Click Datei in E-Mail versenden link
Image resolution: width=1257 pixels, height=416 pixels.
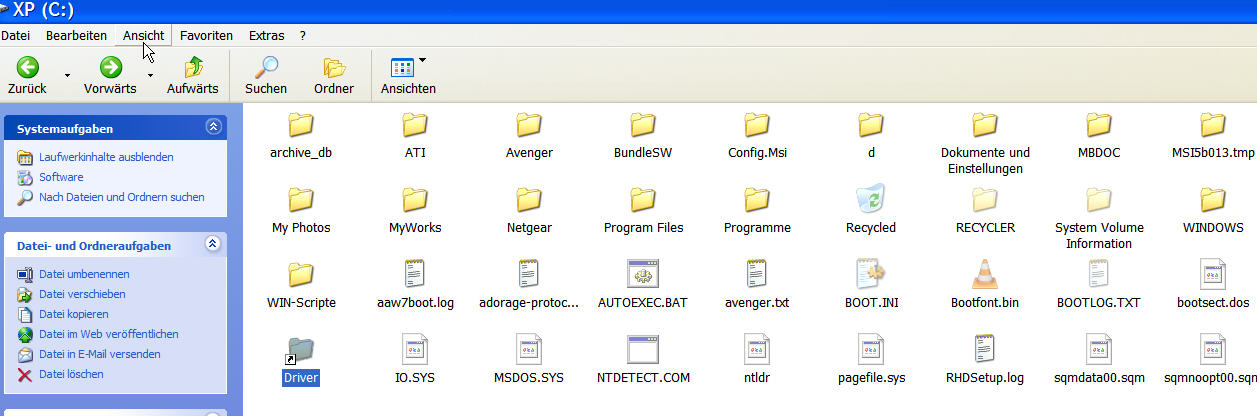click(100, 354)
